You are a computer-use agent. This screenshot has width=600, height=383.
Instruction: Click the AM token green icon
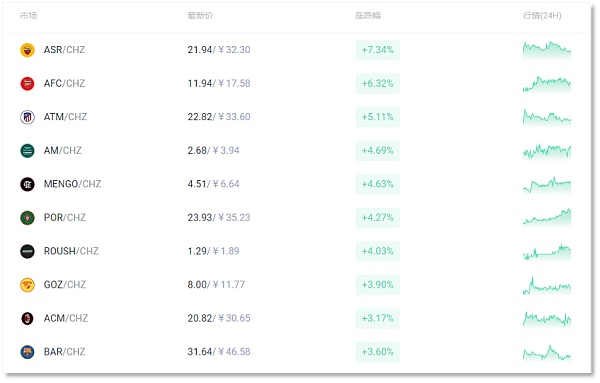[27, 151]
